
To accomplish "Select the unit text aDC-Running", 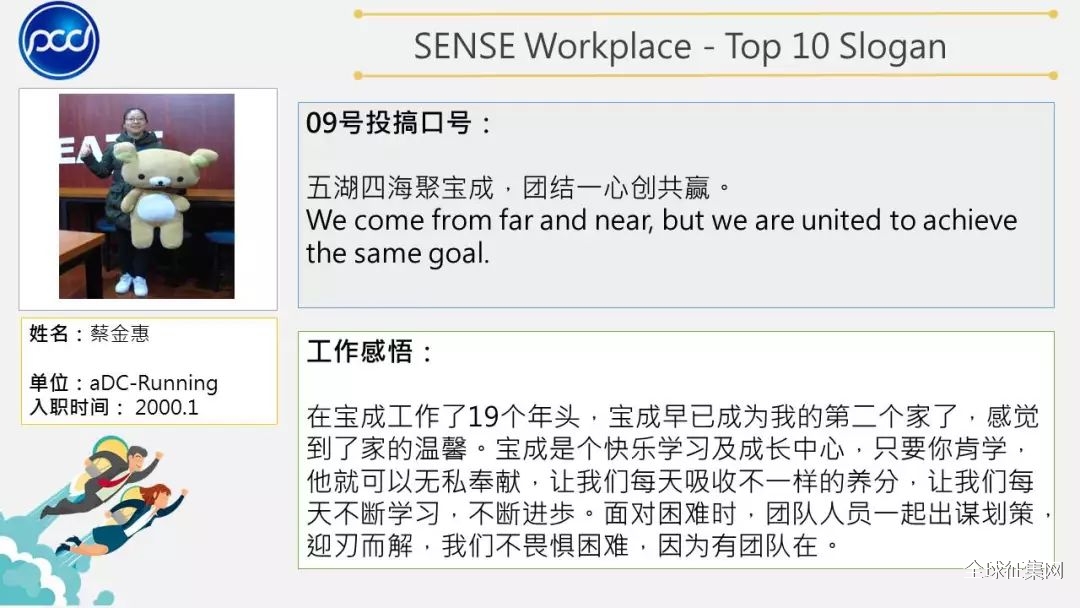I will pos(154,383).
